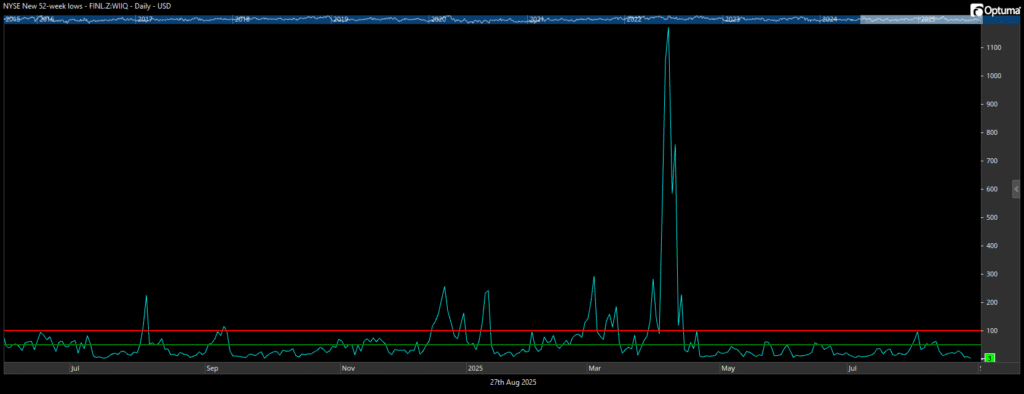Select the red horizontal line at 100

click(492, 331)
